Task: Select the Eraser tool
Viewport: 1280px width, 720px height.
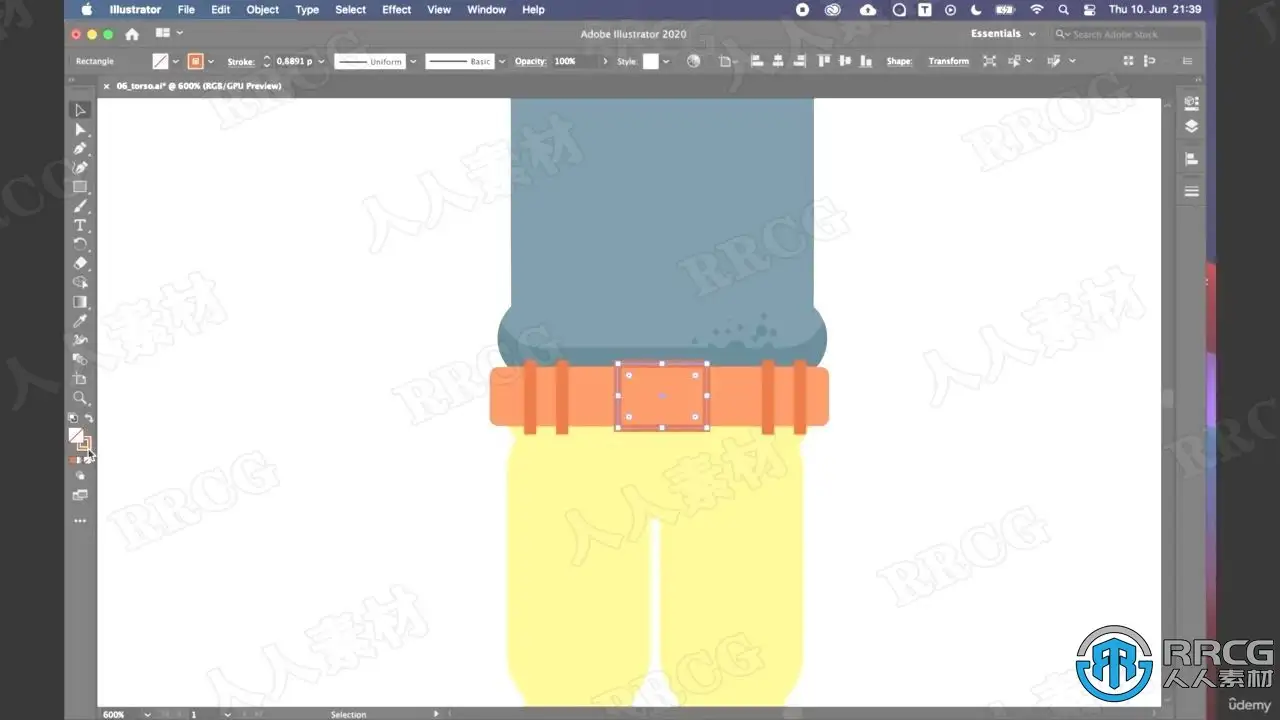Action: pyautogui.click(x=80, y=263)
